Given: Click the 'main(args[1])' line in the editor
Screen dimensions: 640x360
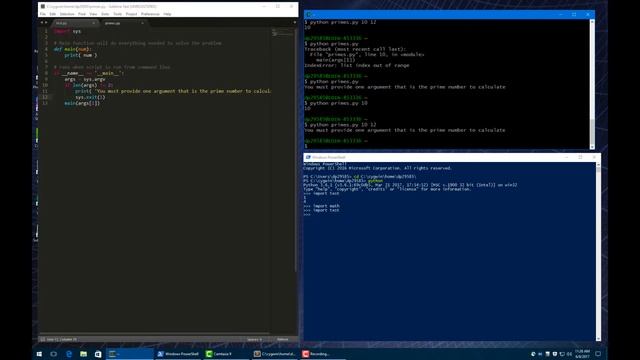Looking at the screenshot, I should click(82, 103).
